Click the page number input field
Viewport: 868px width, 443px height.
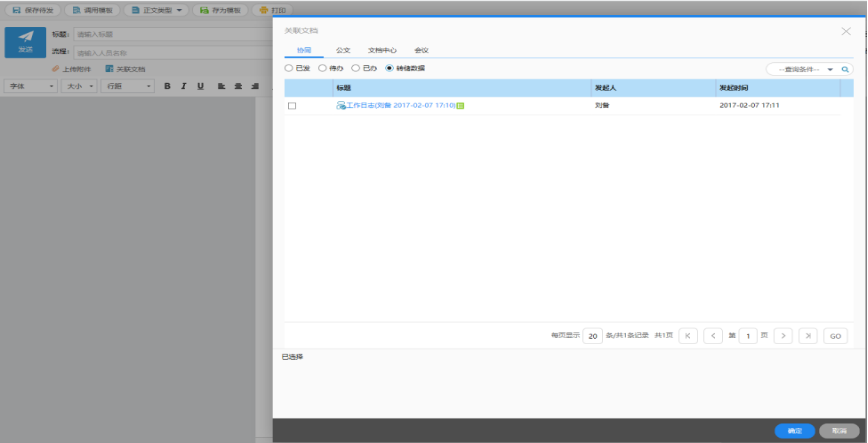tap(747, 336)
